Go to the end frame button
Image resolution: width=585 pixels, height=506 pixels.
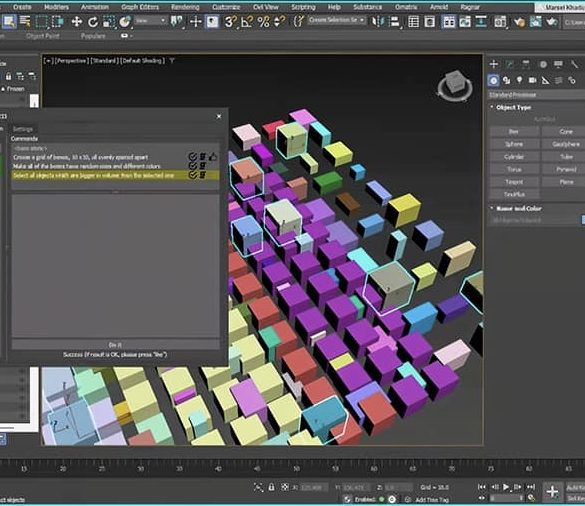530,487
